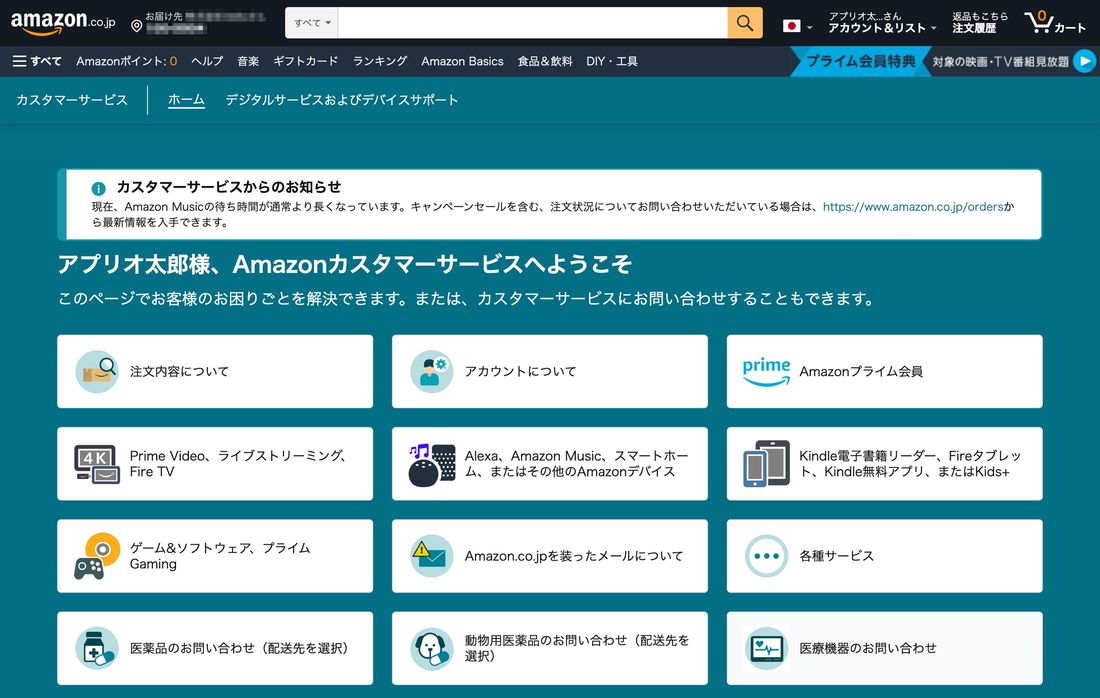
Task: Open ランキング in navigation bar
Action: point(380,61)
